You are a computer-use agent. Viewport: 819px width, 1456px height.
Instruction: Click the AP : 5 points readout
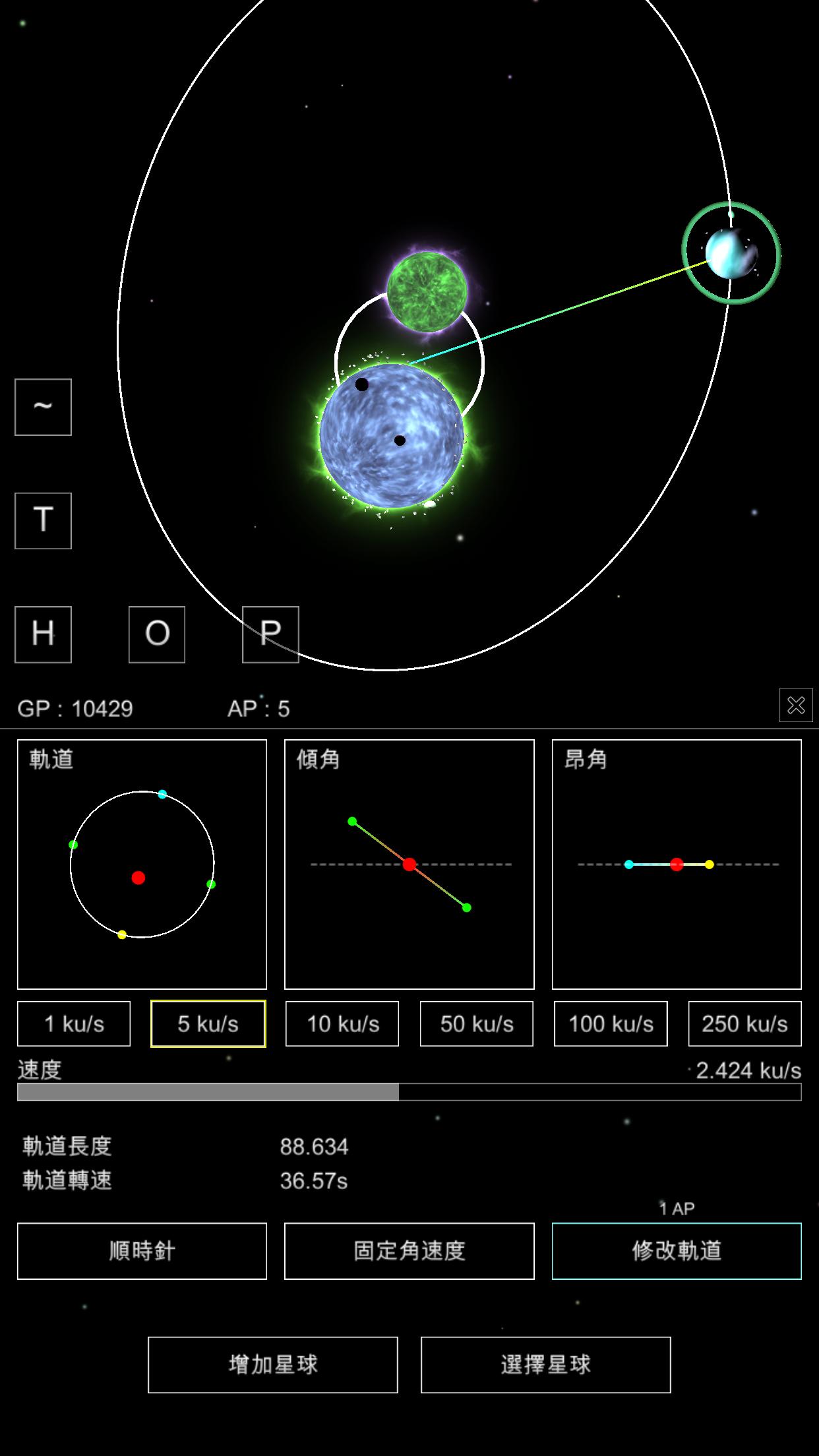(x=258, y=709)
